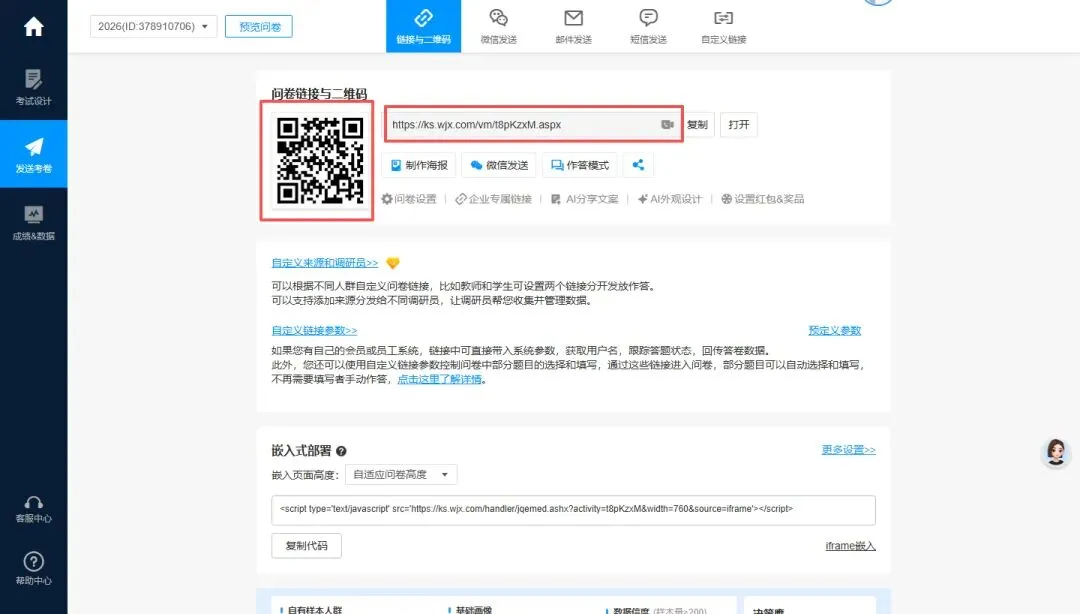The width and height of the screenshot is (1080, 614).
Task: Open 预定义参数 link
Action: [x=834, y=330]
